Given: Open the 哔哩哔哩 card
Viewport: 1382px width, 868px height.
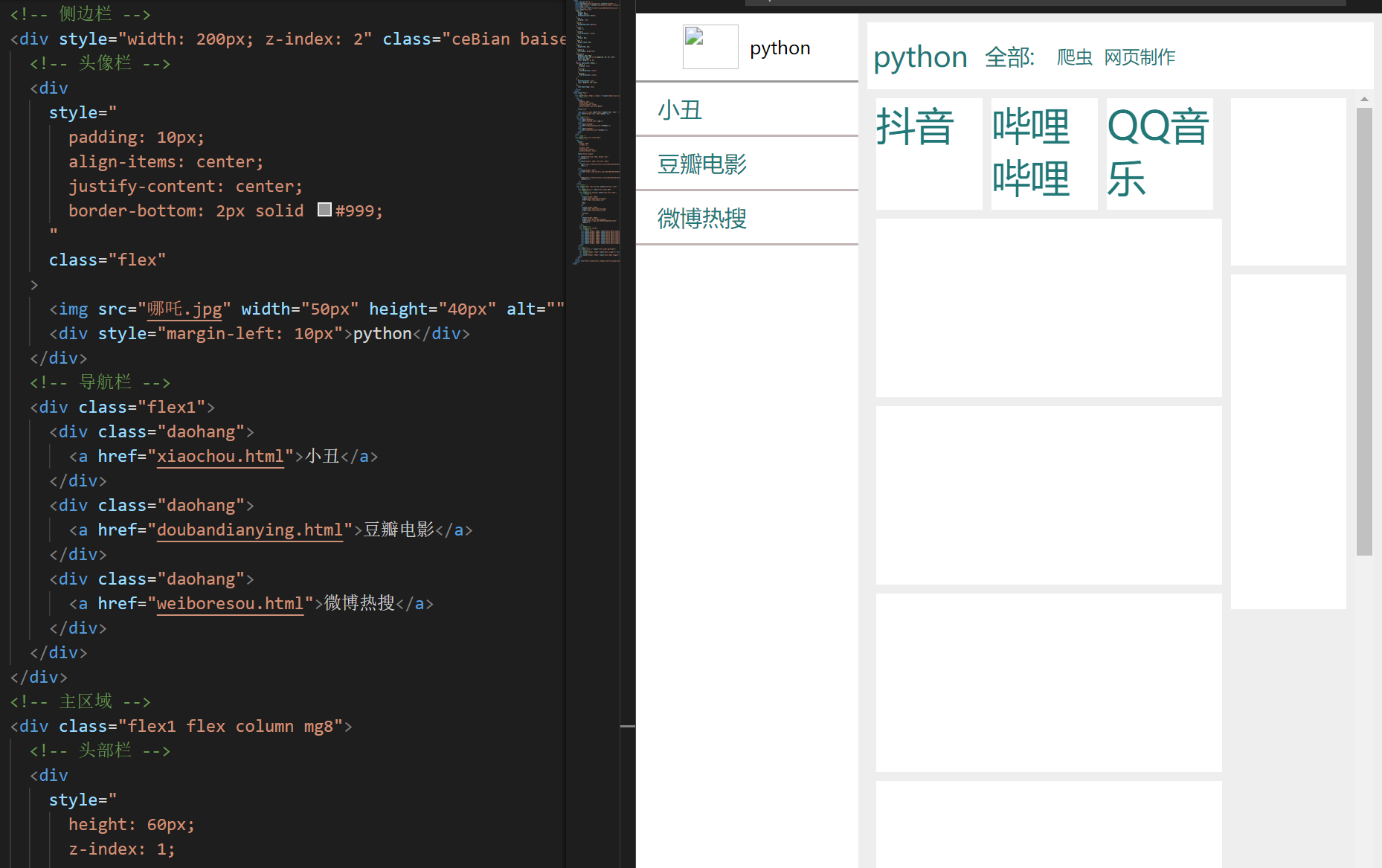Looking at the screenshot, I should (x=1044, y=154).
